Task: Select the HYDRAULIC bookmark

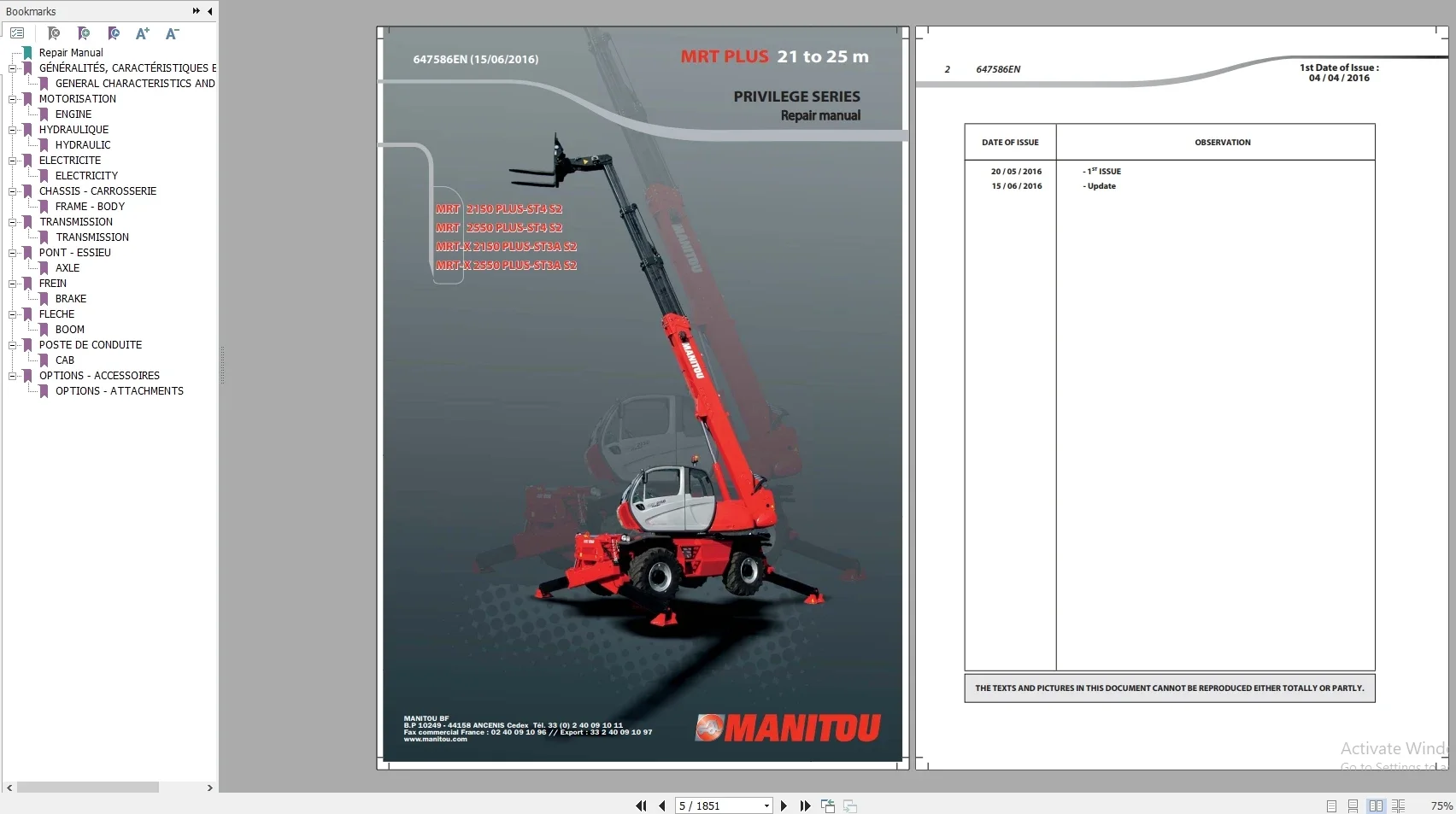Action: [83, 145]
